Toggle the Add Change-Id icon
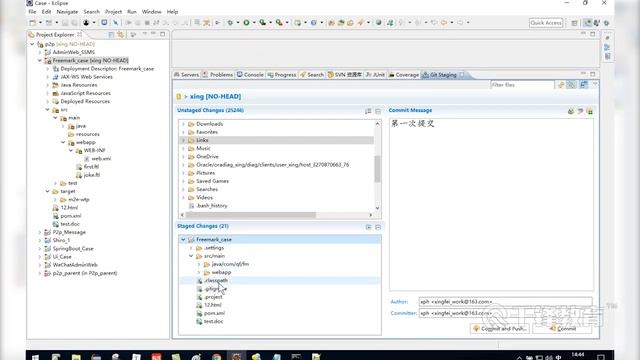This screenshot has height=360, width=640. [590, 111]
